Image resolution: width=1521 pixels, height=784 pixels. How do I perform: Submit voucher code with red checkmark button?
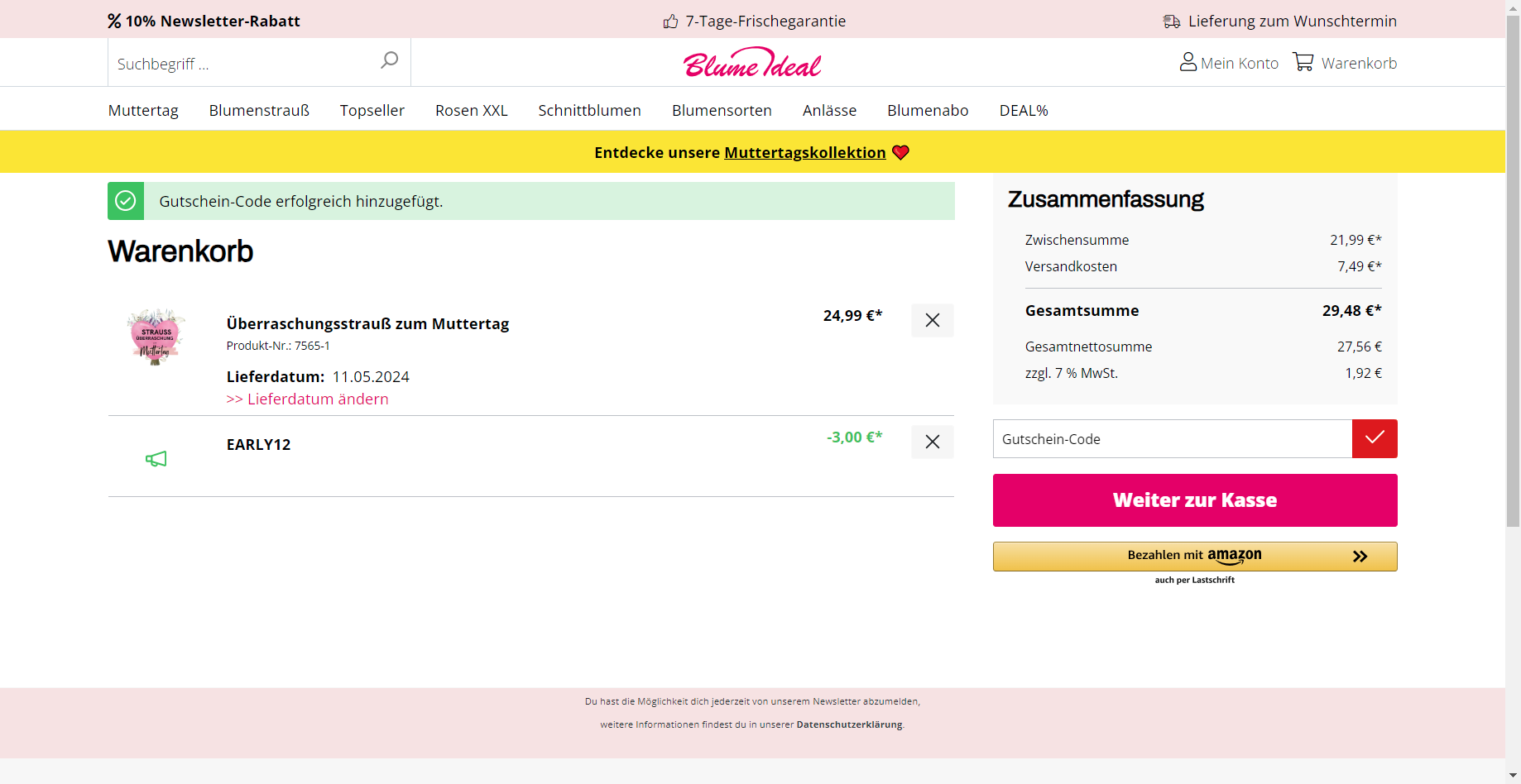click(1375, 438)
